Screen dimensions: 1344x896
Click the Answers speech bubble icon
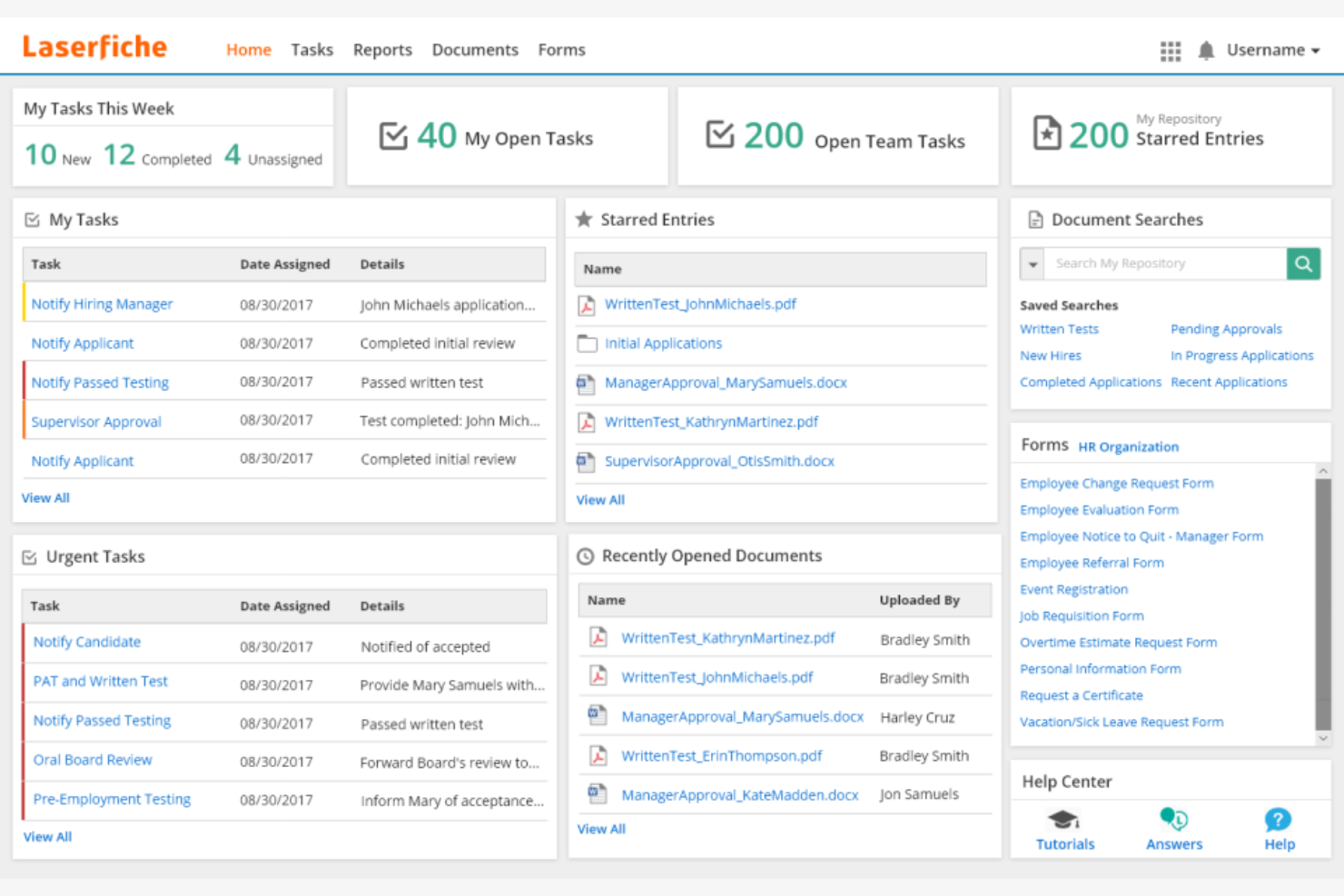1173,819
